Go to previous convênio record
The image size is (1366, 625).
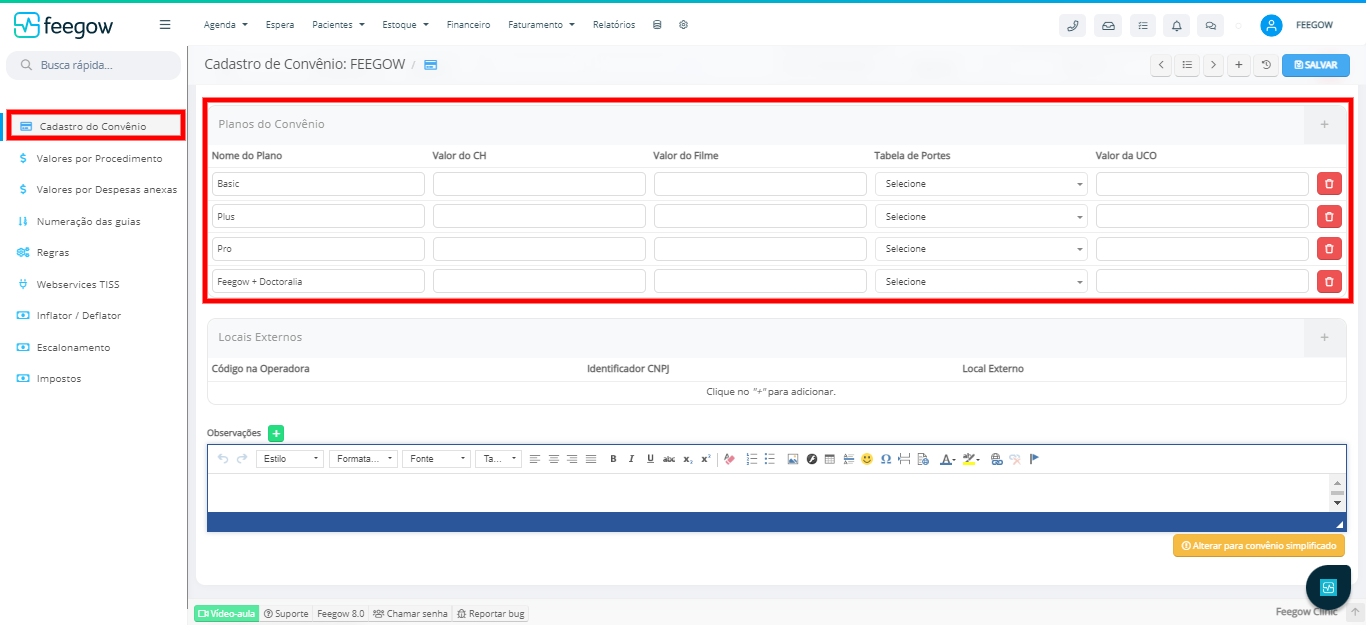(1161, 65)
